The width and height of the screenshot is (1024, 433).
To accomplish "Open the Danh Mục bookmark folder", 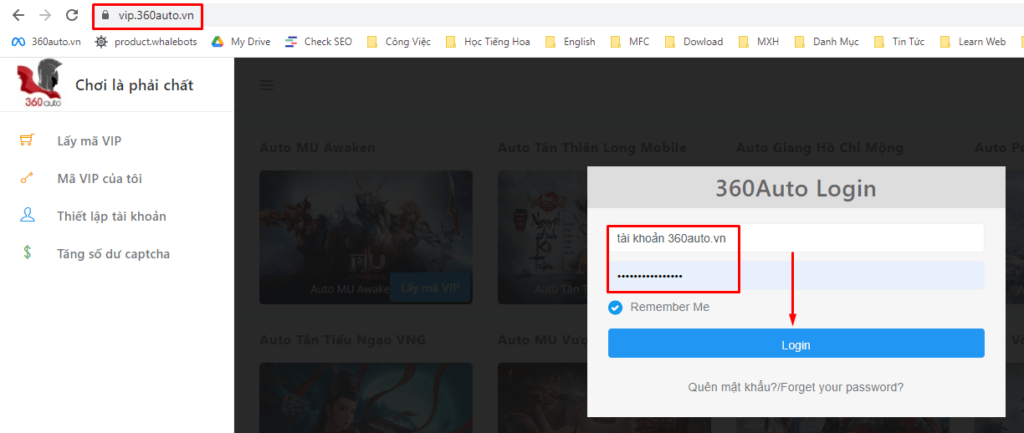I will coord(826,42).
